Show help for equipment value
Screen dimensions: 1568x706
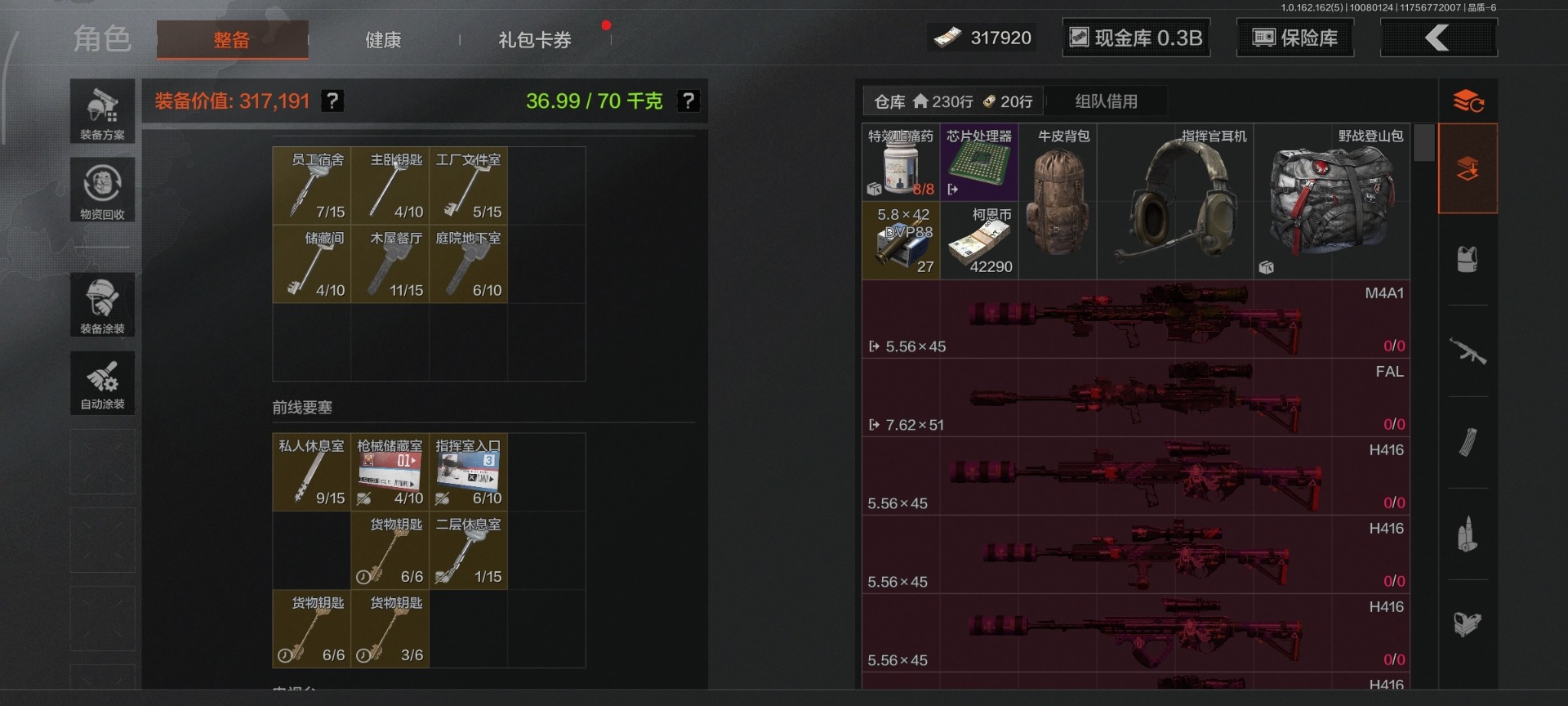[332, 101]
